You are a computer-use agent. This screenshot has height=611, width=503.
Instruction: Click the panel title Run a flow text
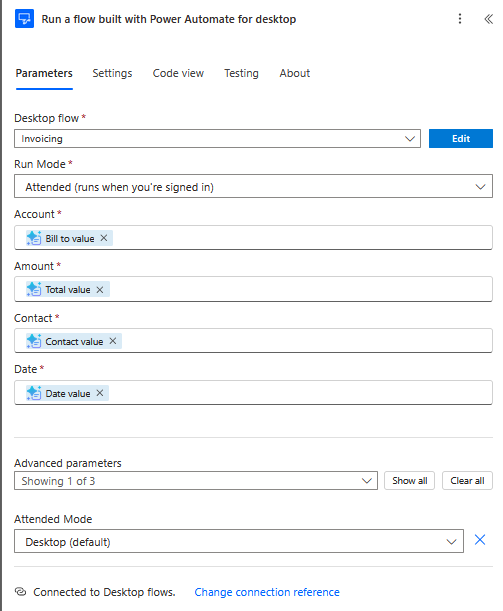(169, 19)
